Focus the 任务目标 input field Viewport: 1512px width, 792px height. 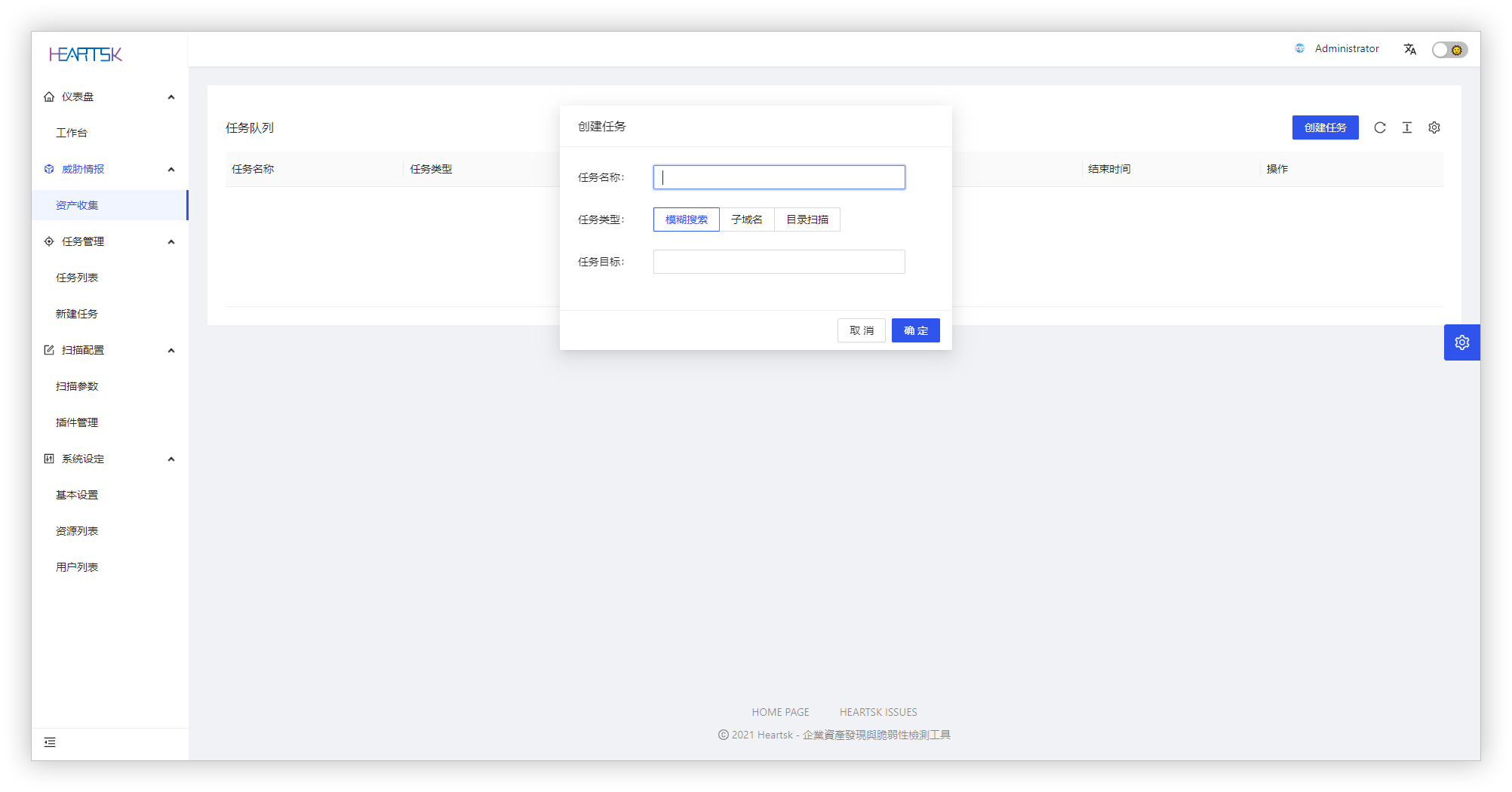click(x=779, y=262)
